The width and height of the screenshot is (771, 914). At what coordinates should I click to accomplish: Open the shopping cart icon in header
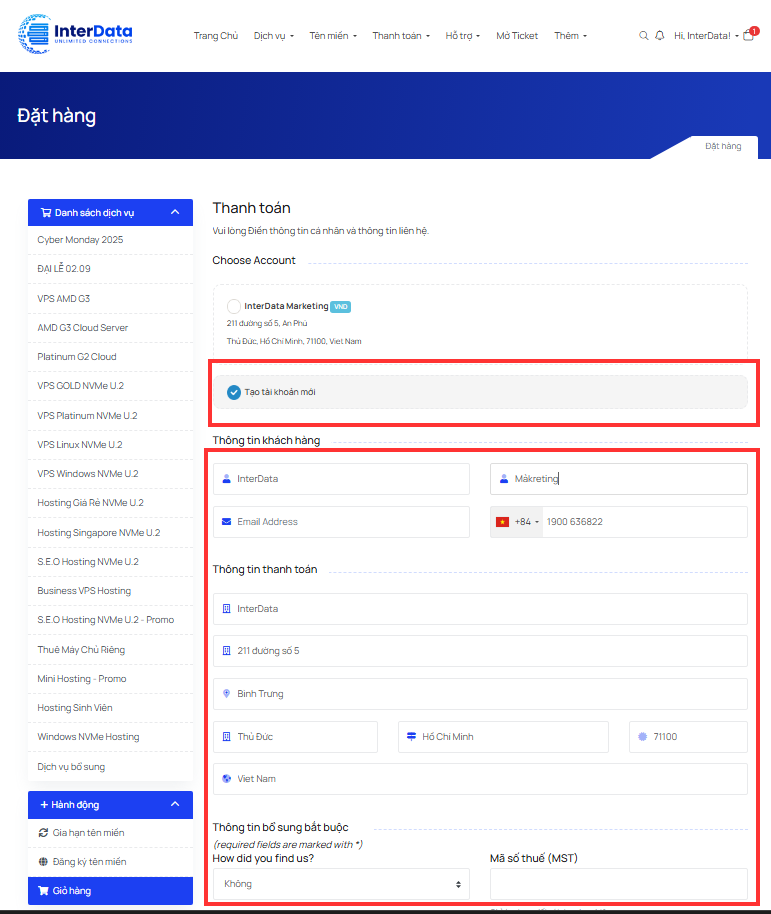pyautogui.click(x=749, y=36)
